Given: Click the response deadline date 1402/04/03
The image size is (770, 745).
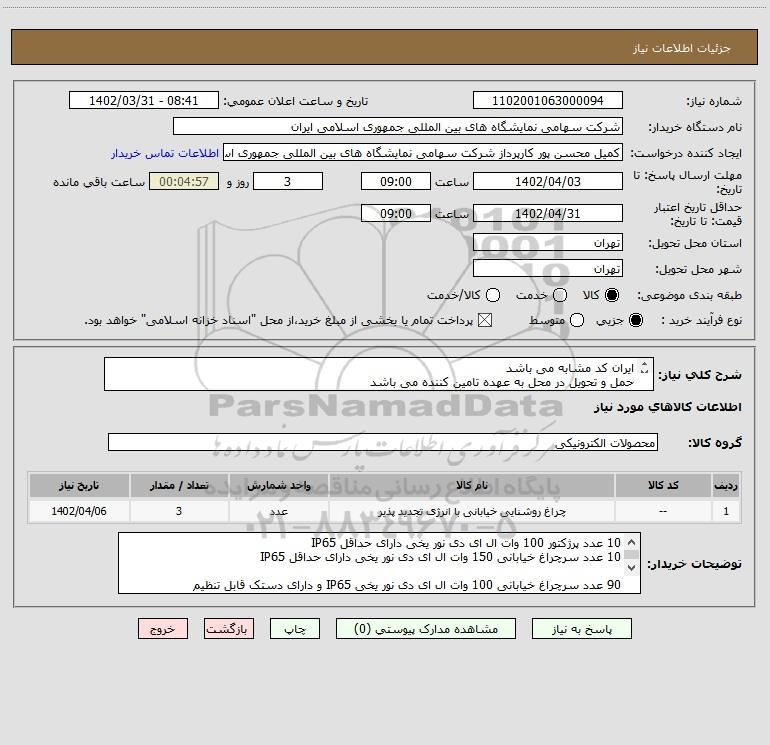Looking at the screenshot, I should point(548,181).
